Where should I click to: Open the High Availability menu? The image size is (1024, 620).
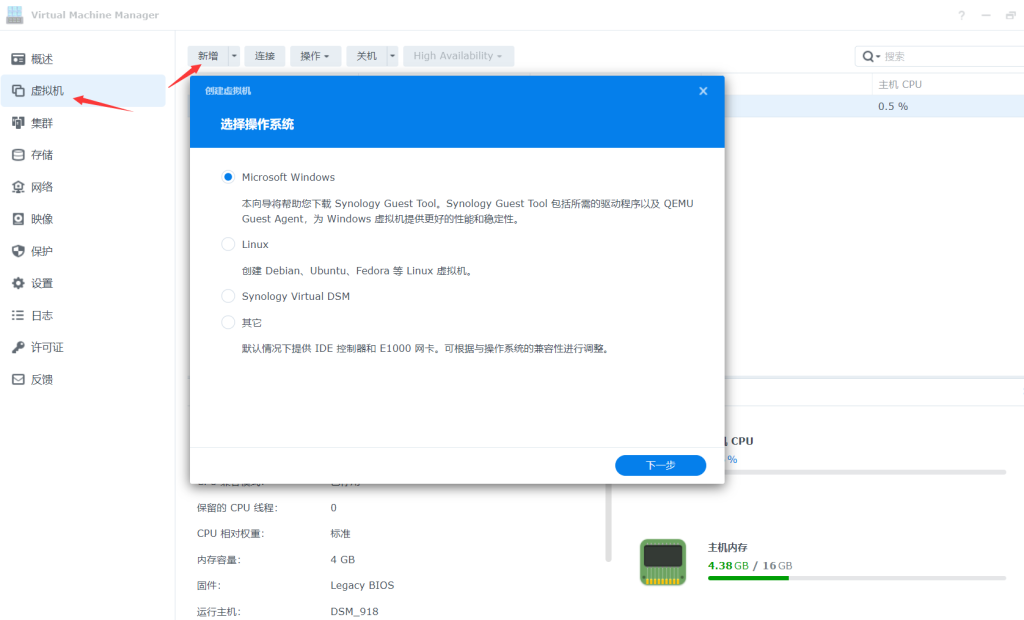(458, 56)
